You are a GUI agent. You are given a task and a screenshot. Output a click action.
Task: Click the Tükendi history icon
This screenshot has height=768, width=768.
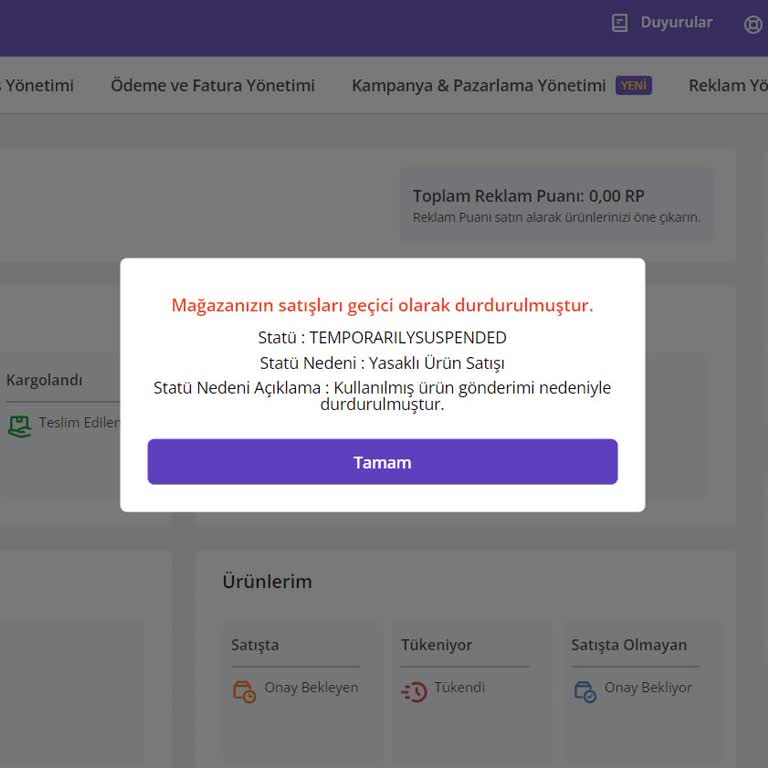[414, 692]
